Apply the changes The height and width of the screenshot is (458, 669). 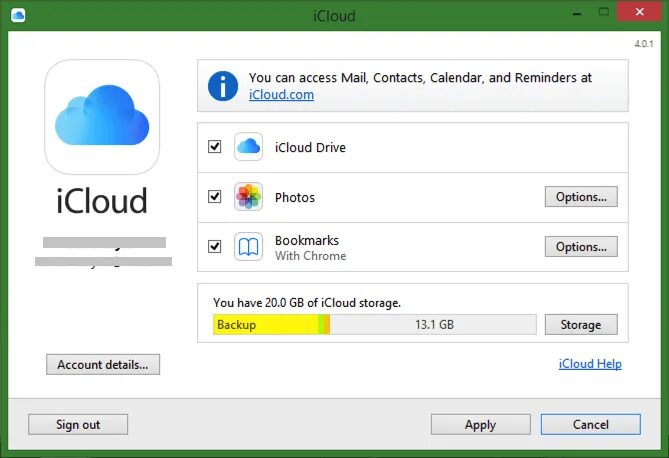(481, 425)
